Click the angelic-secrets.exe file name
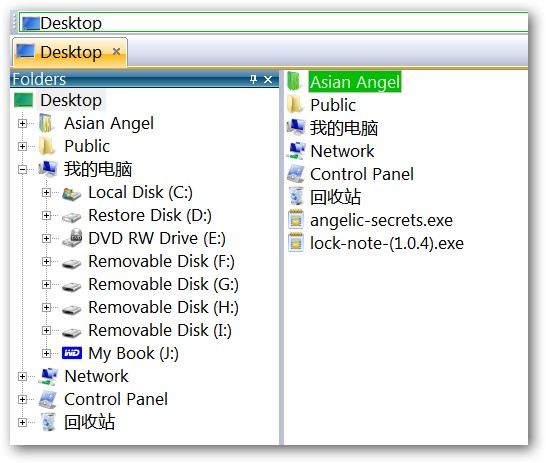 tap(381, 220)
